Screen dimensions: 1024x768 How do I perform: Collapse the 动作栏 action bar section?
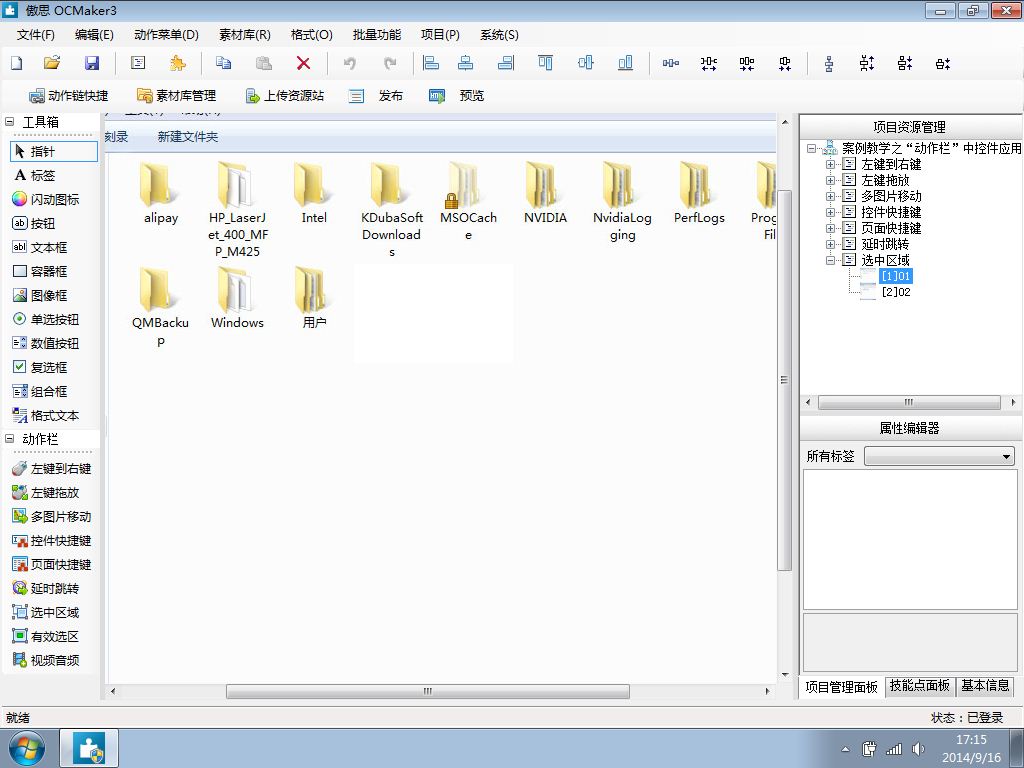10,439
